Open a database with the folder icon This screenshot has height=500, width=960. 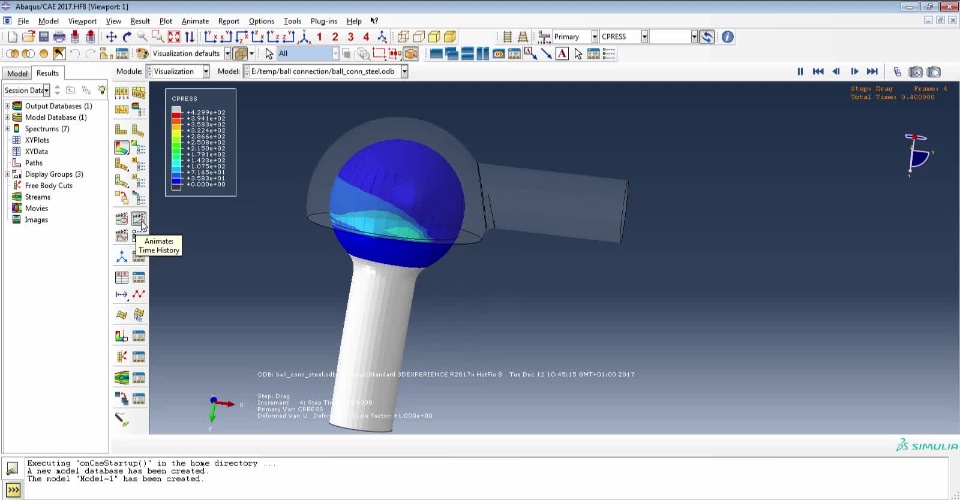tap(28, 37)
